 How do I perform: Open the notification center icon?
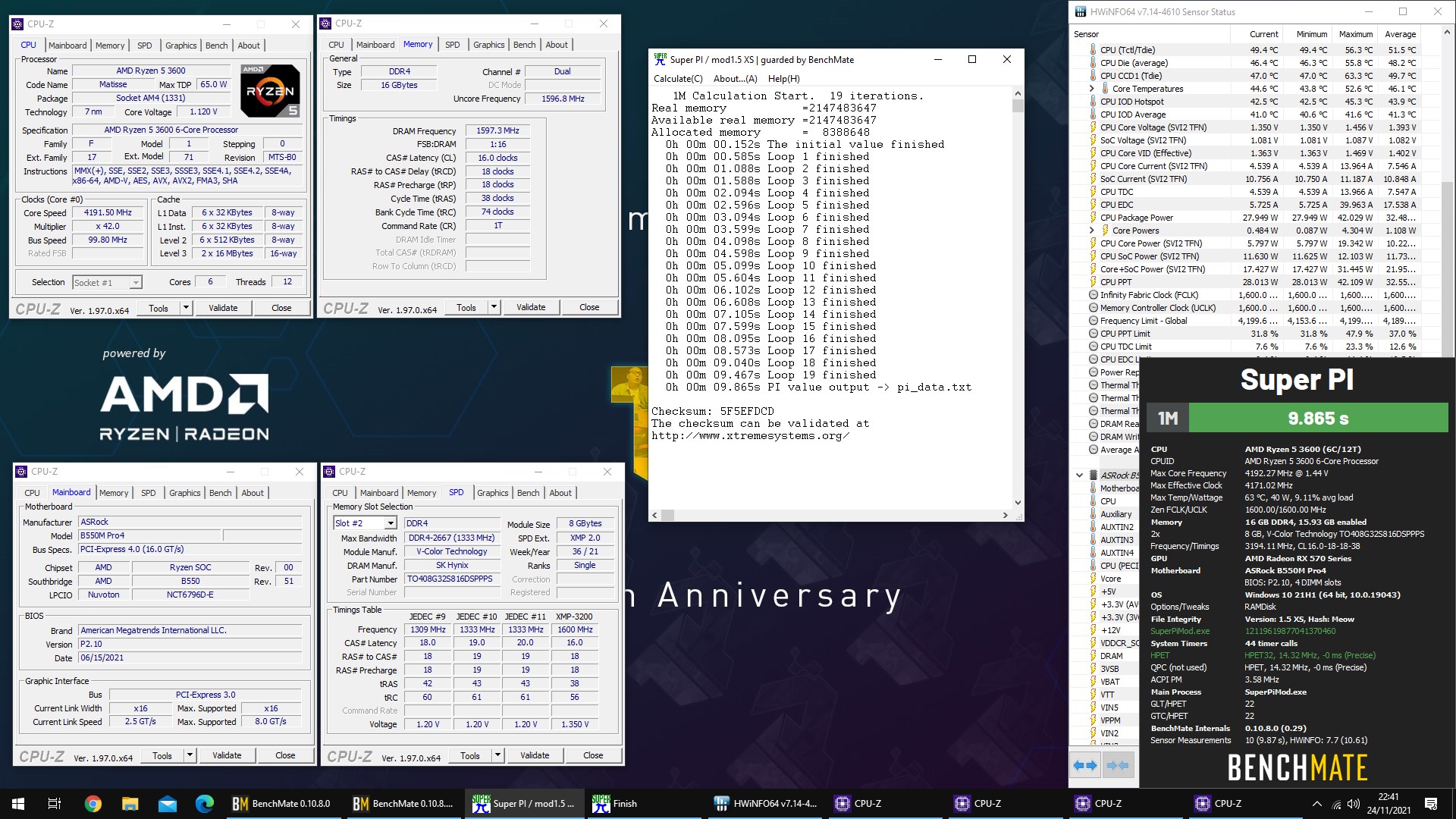pyautogui.click(x=1431, y=804)
